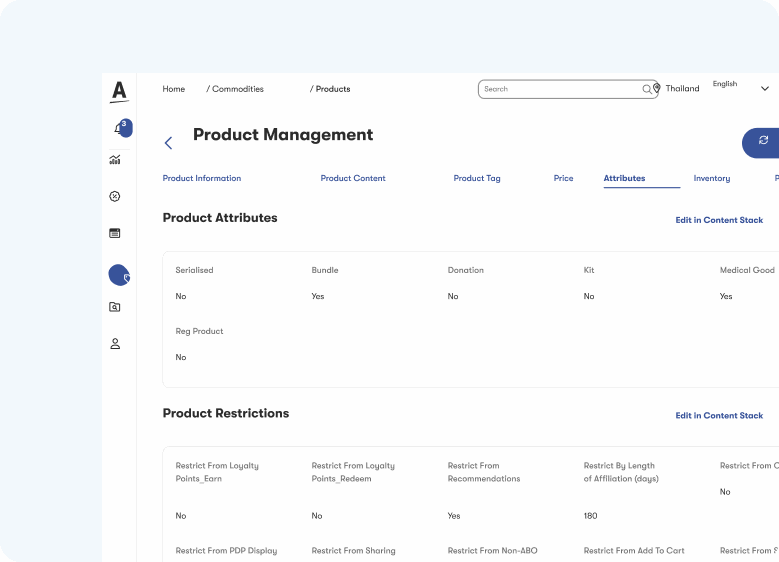Click the Yes value under Medical Good
779x562 pixels.
point(726,296)
